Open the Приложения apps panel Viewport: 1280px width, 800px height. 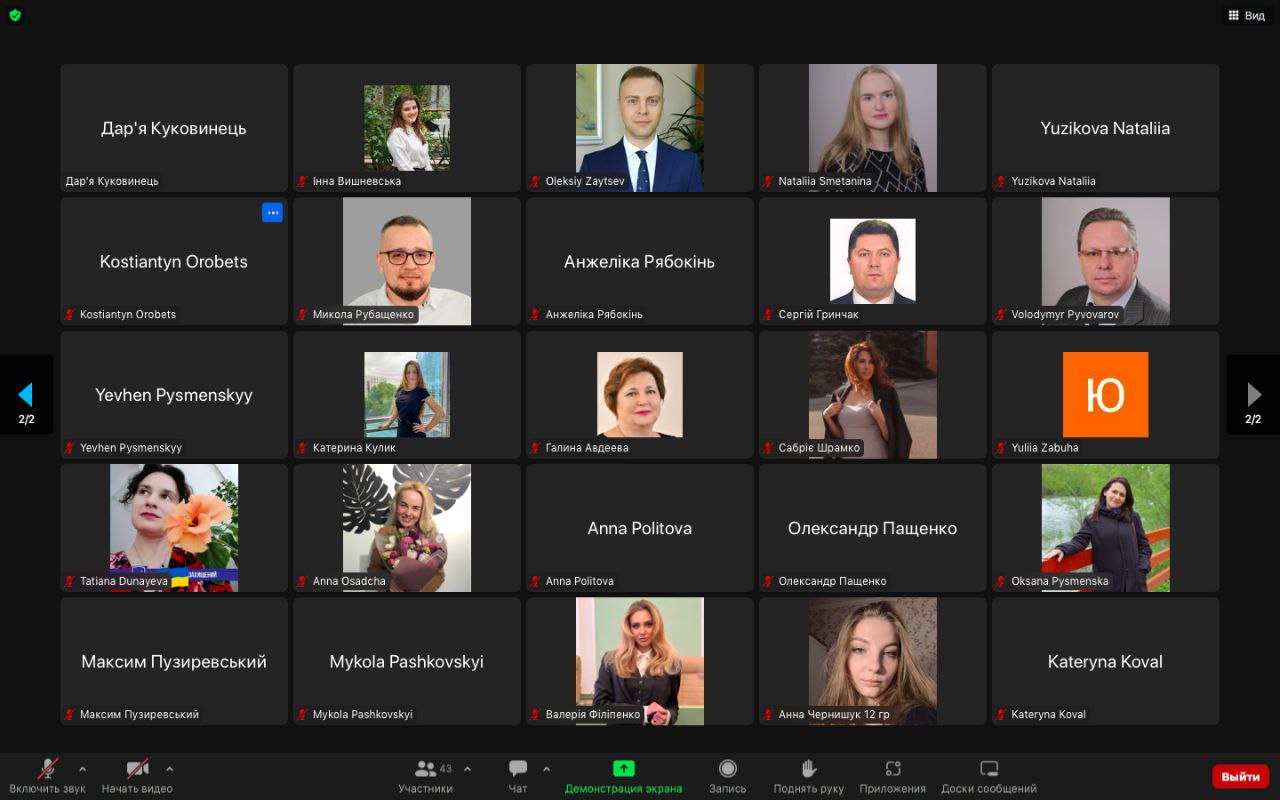892,776
